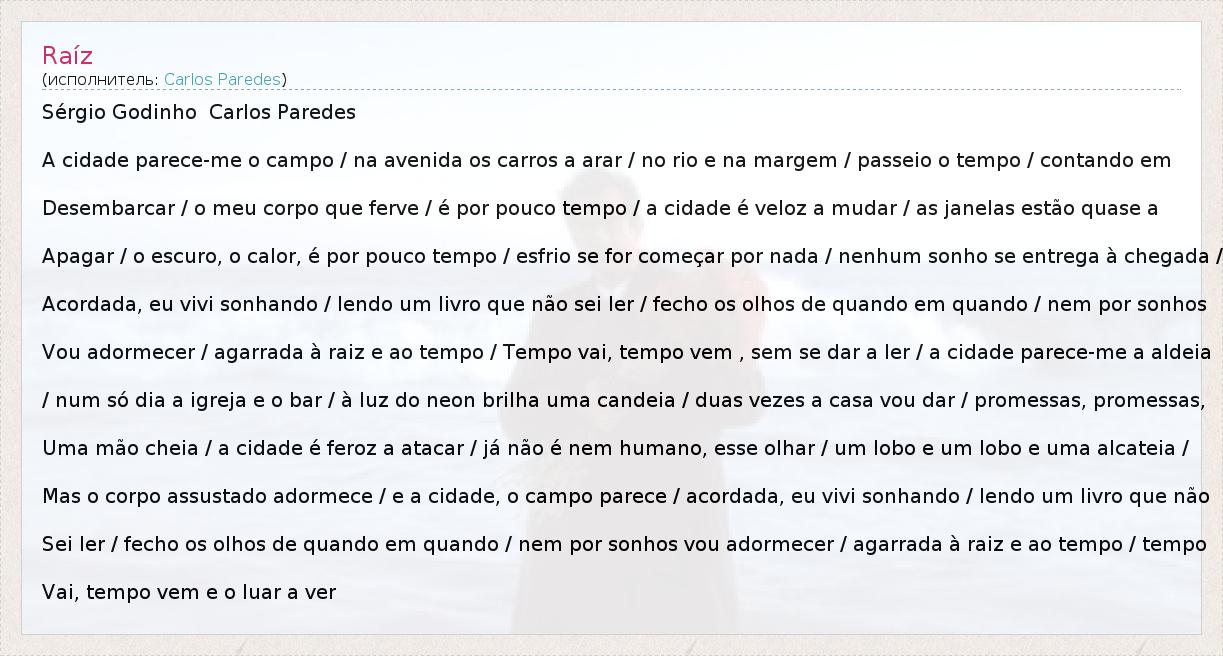
Task: Click the phrase 'a cidade é veloz a mudar'
Action: [x=760, y=208]
